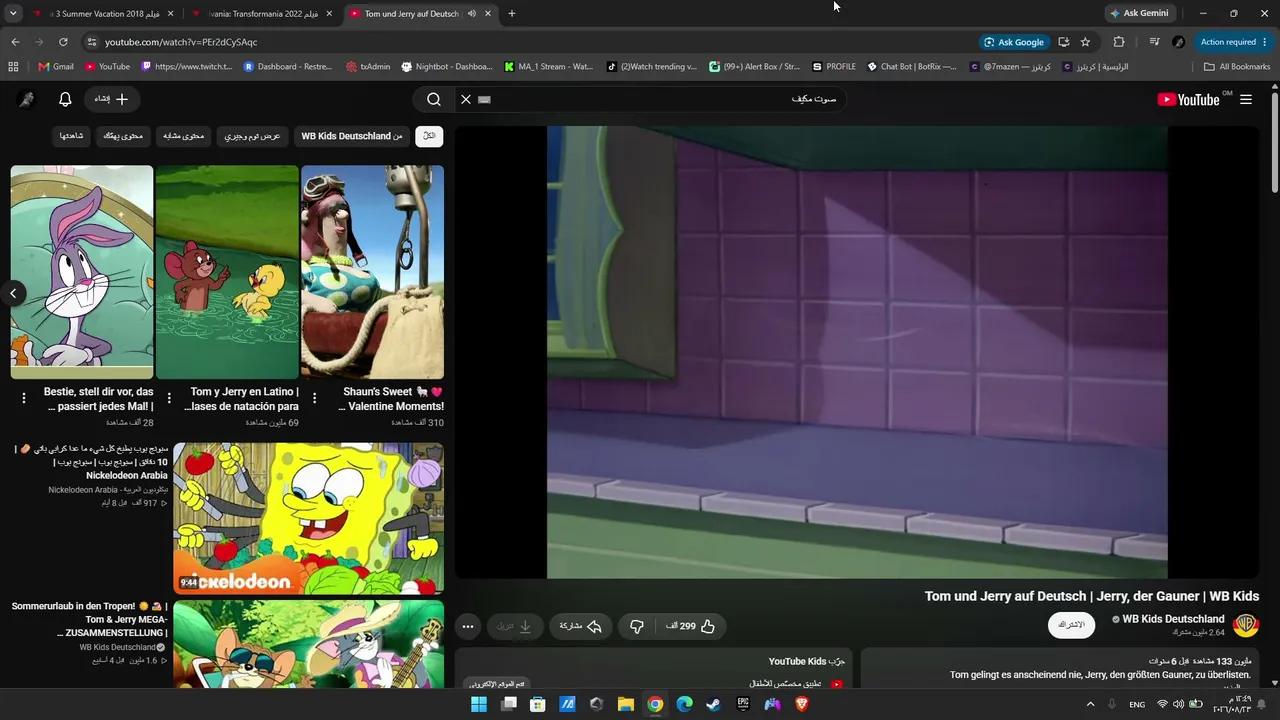
Task: Clear the YouTube search box text
Action: pyautogui.click(x=466, y=99)
